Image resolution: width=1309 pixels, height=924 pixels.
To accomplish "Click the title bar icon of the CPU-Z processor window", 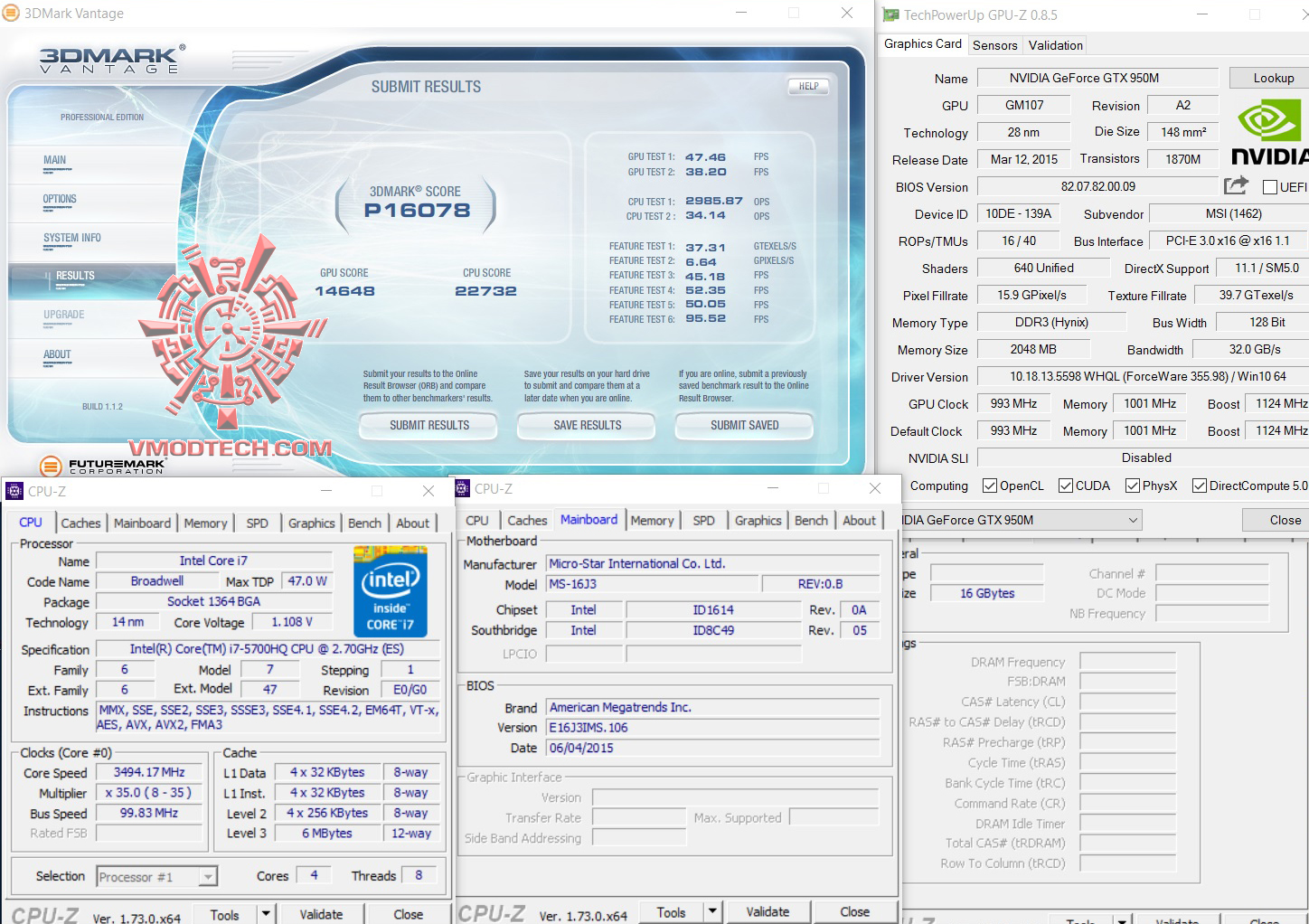I will 14,491.
